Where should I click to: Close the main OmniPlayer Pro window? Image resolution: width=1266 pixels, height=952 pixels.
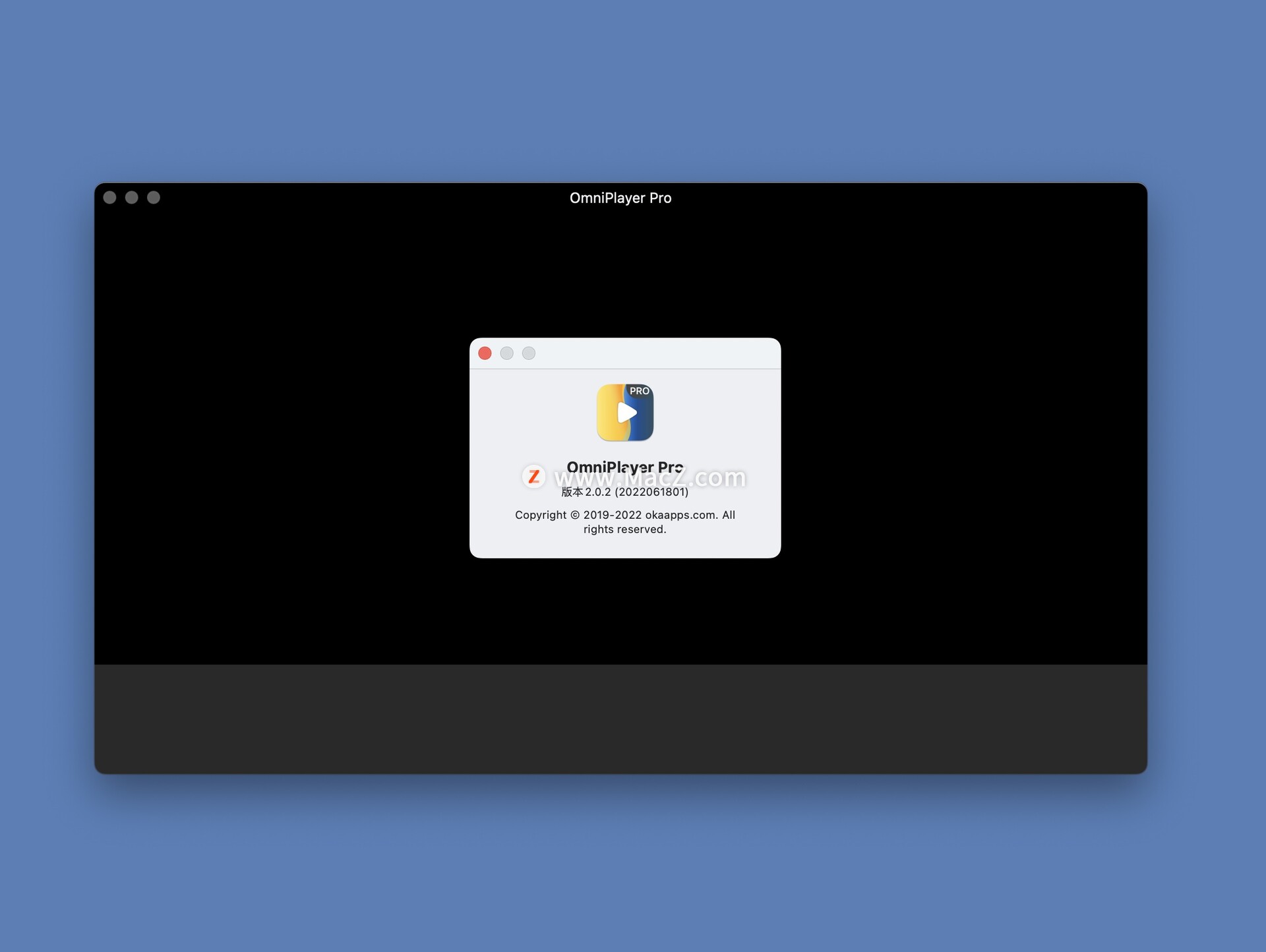click(110, 198)
